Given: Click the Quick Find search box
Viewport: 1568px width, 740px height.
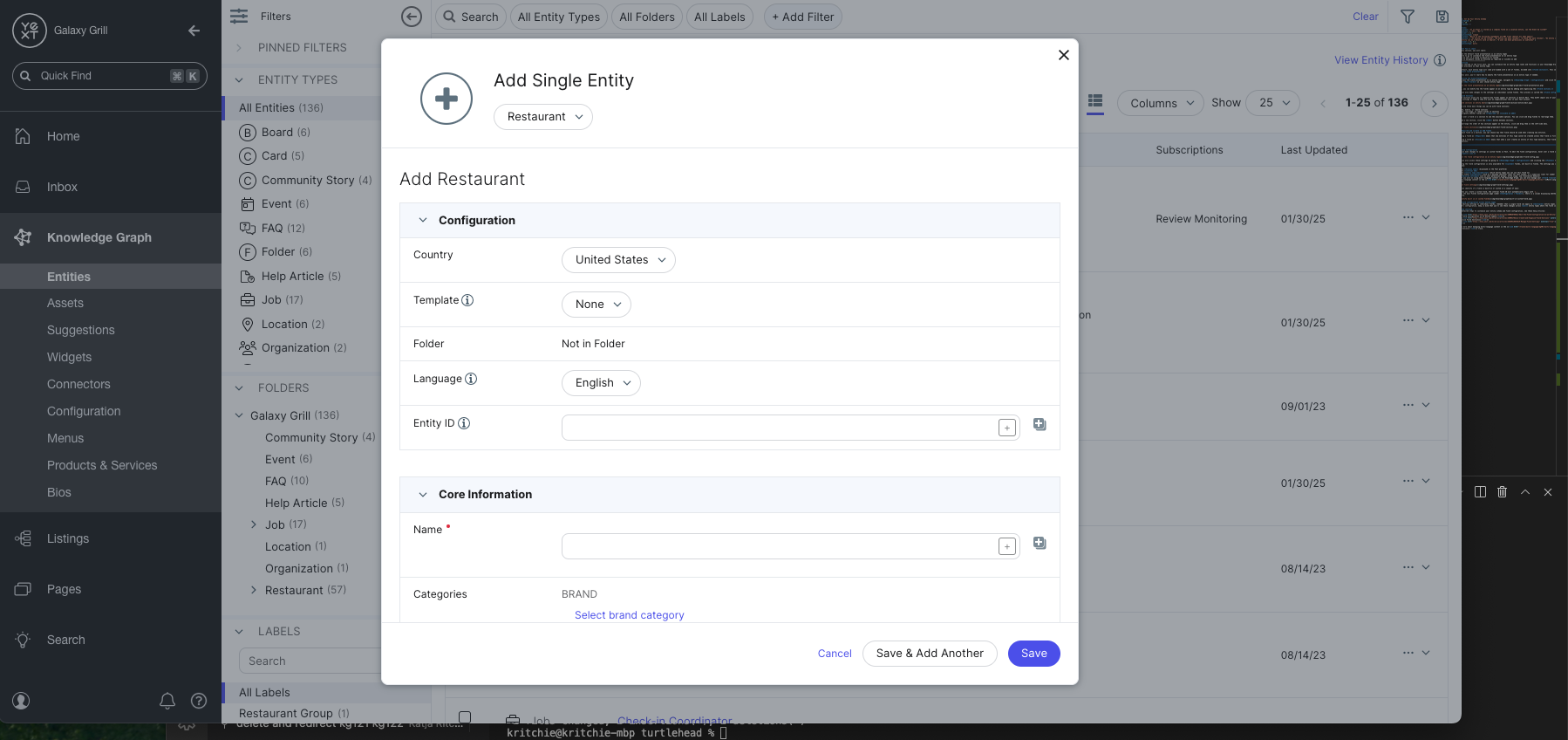Looking at the screenshot, I should pyautogui.click(x=110, y=76).
